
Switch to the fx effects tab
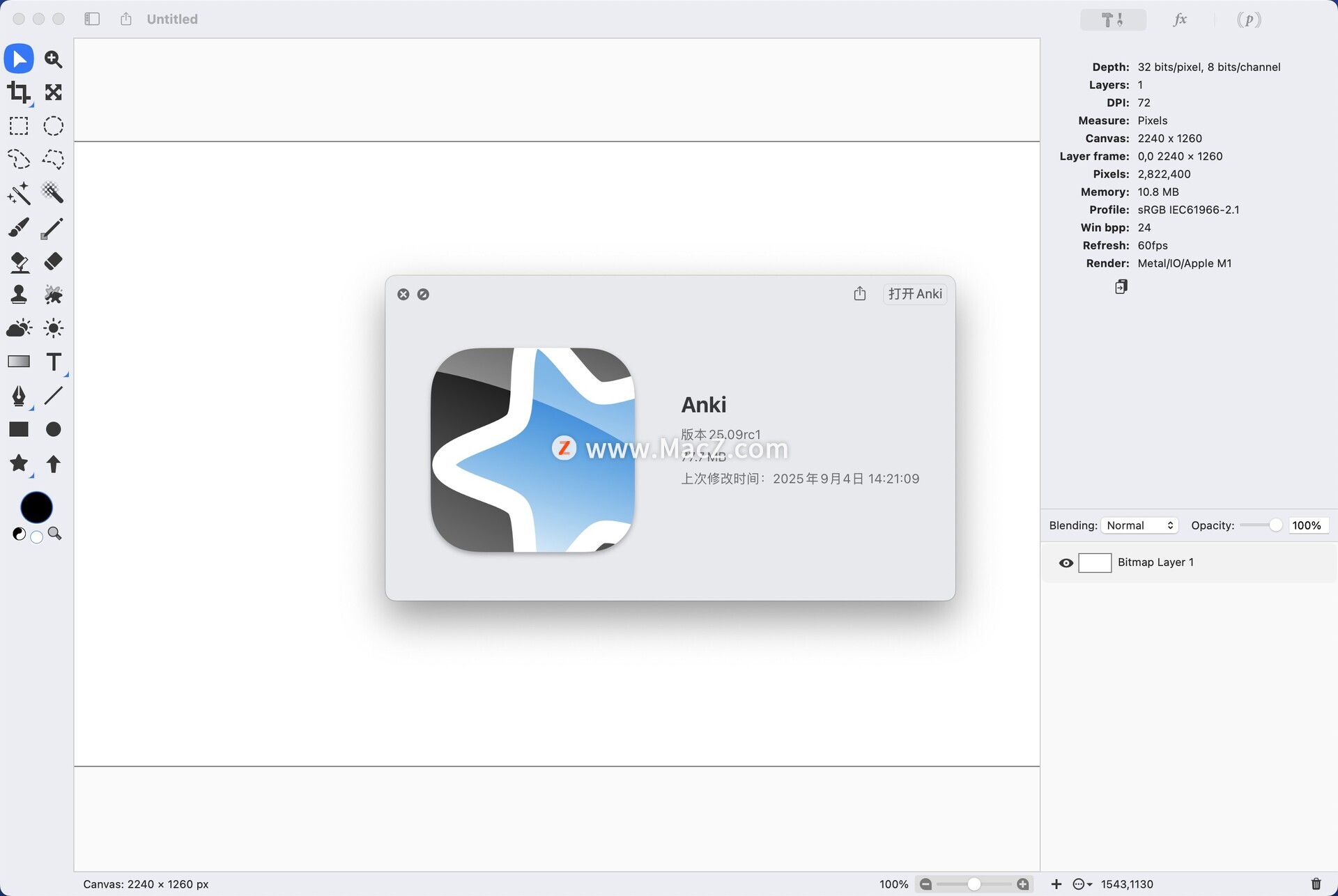click(x=1179, y=20)
